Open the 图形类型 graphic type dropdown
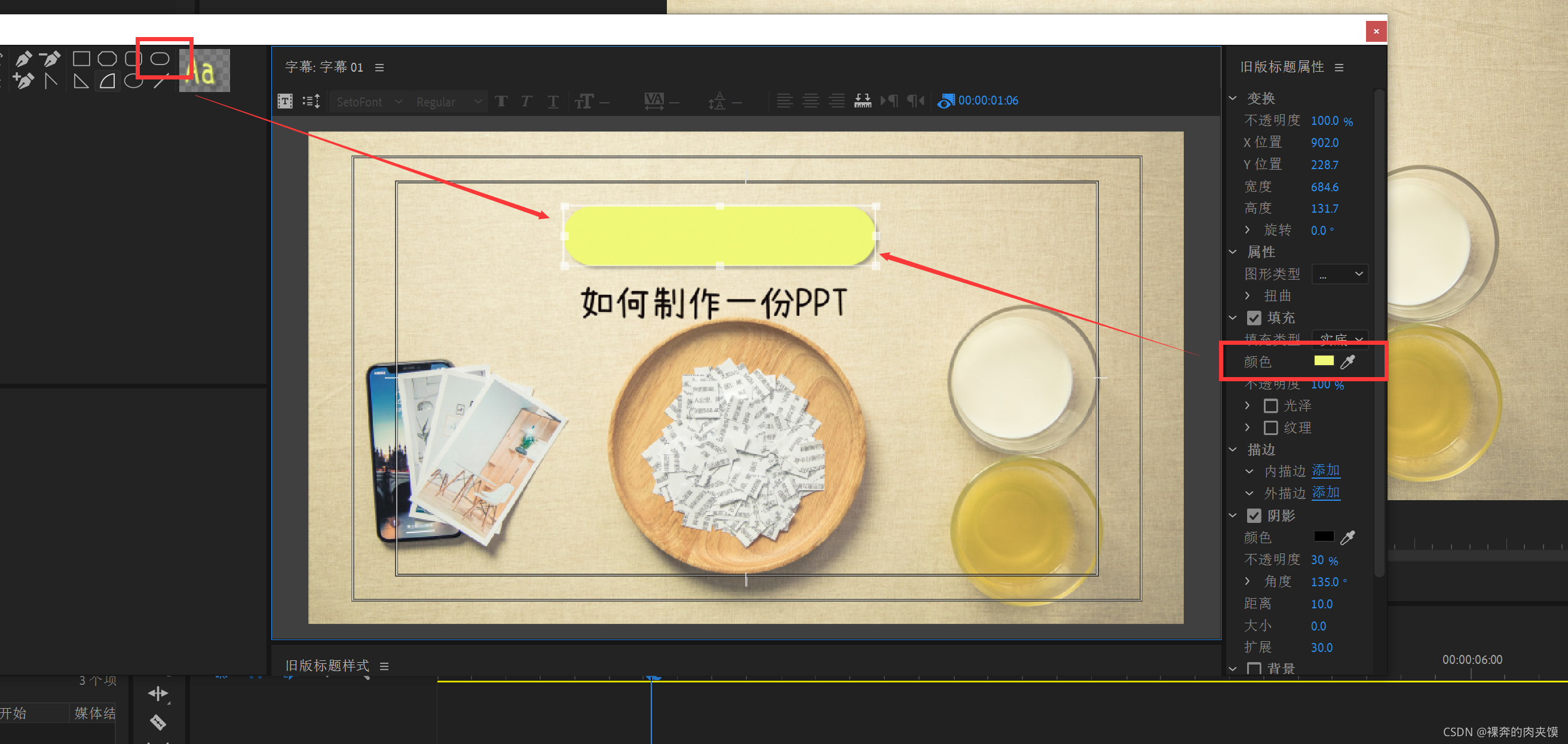 pyautogui.click(x=1340, y=274)
